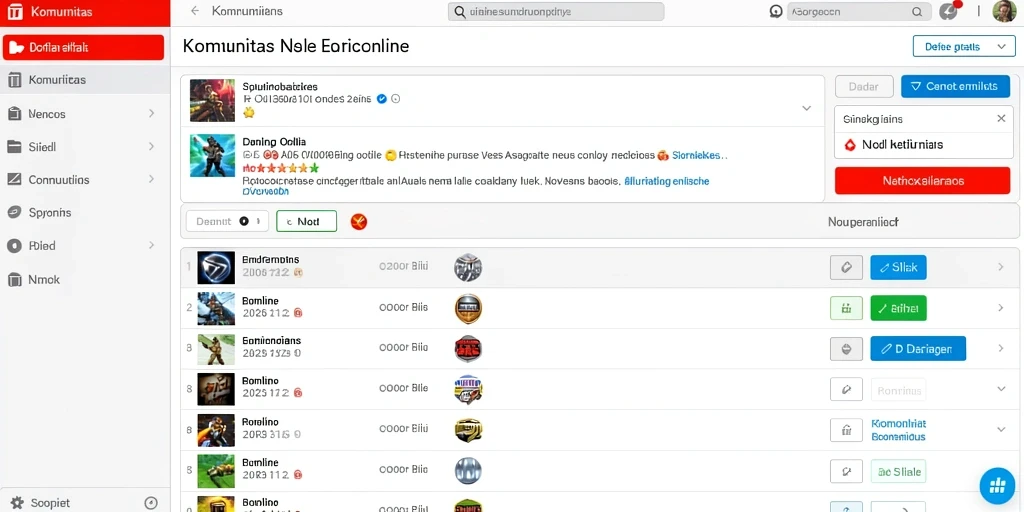The image size is (1024, 512).
Task: Click the green icon button left of Btihel
Action: (846, 308)
